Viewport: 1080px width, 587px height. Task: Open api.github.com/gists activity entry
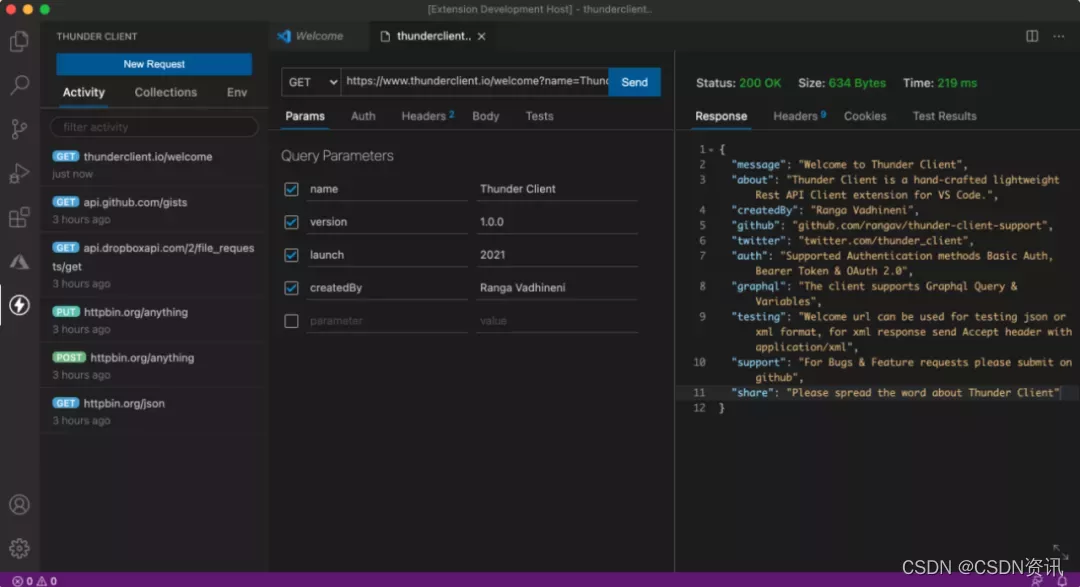pyautogui.click(x=154, y=210)
